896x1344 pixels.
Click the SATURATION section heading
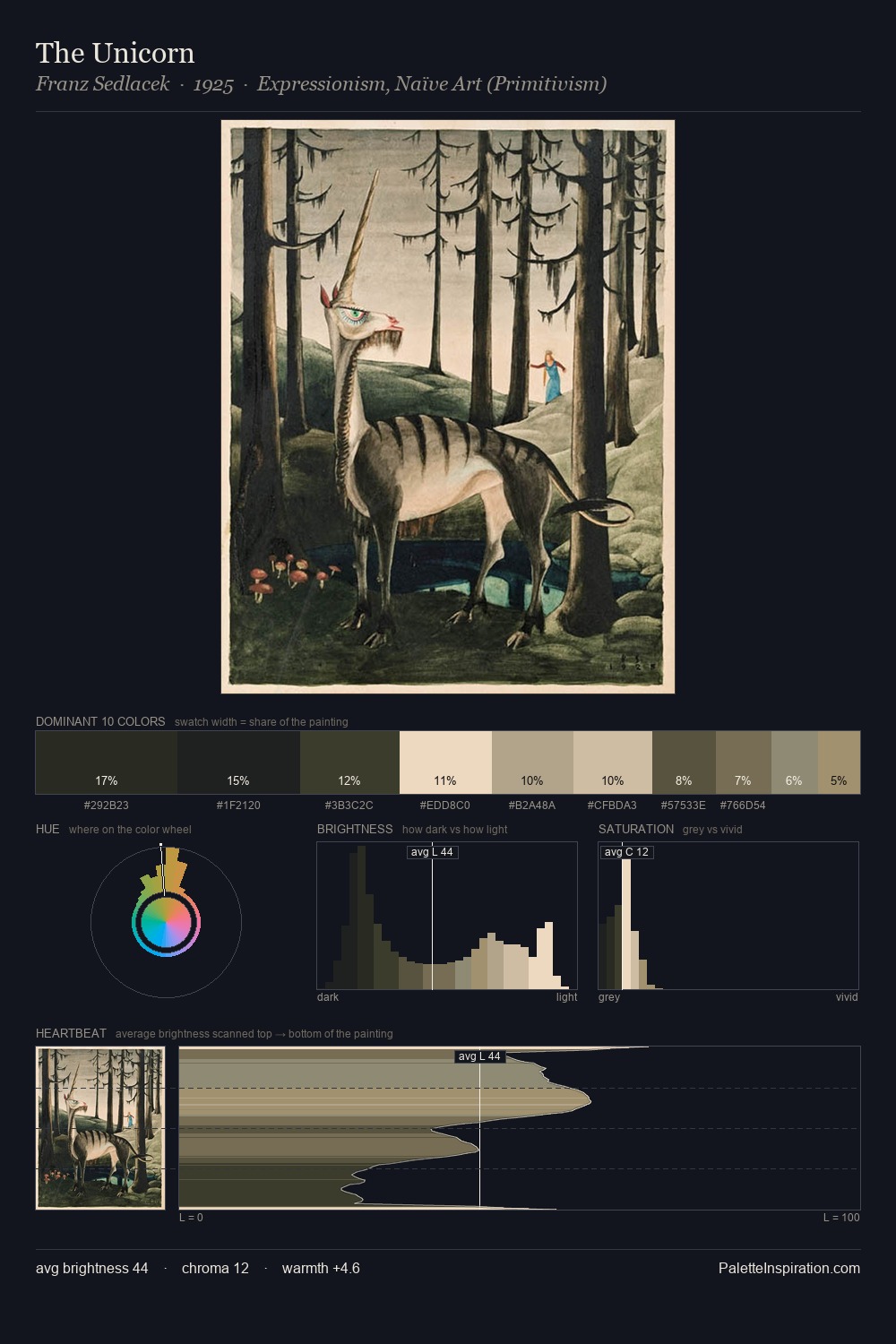(636, 829)
